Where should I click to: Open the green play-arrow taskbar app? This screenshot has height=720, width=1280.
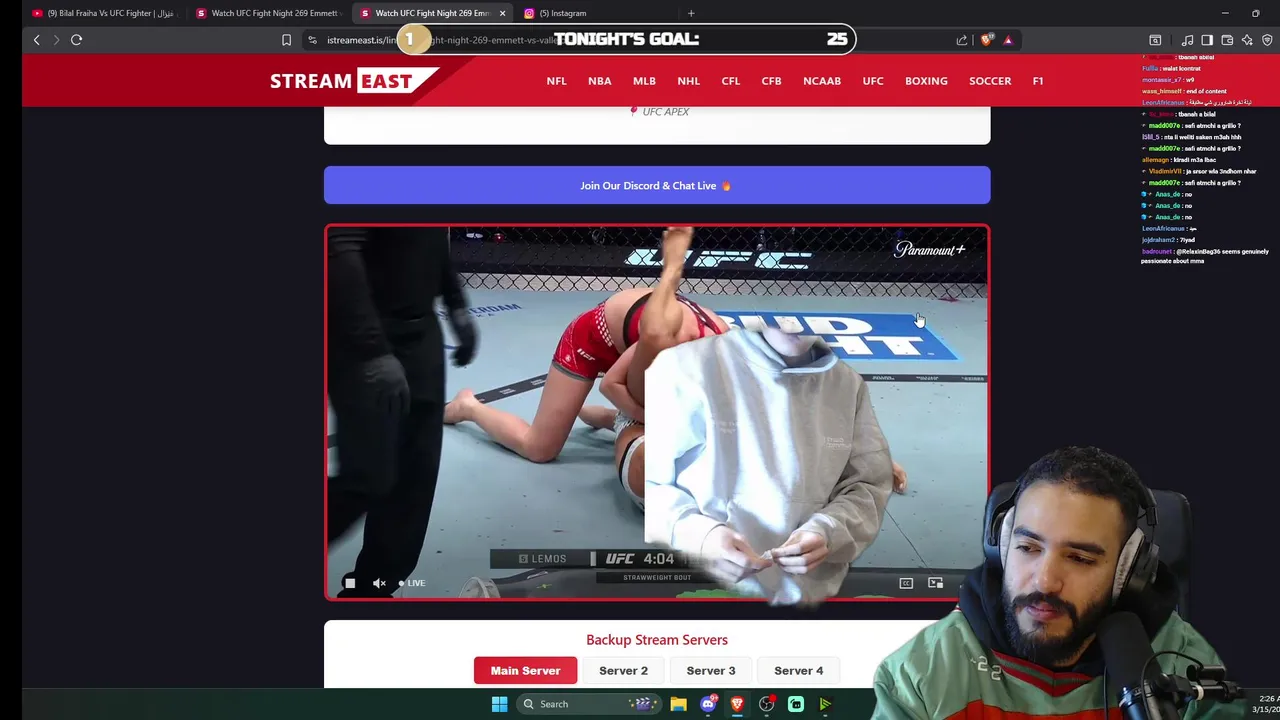825,704
